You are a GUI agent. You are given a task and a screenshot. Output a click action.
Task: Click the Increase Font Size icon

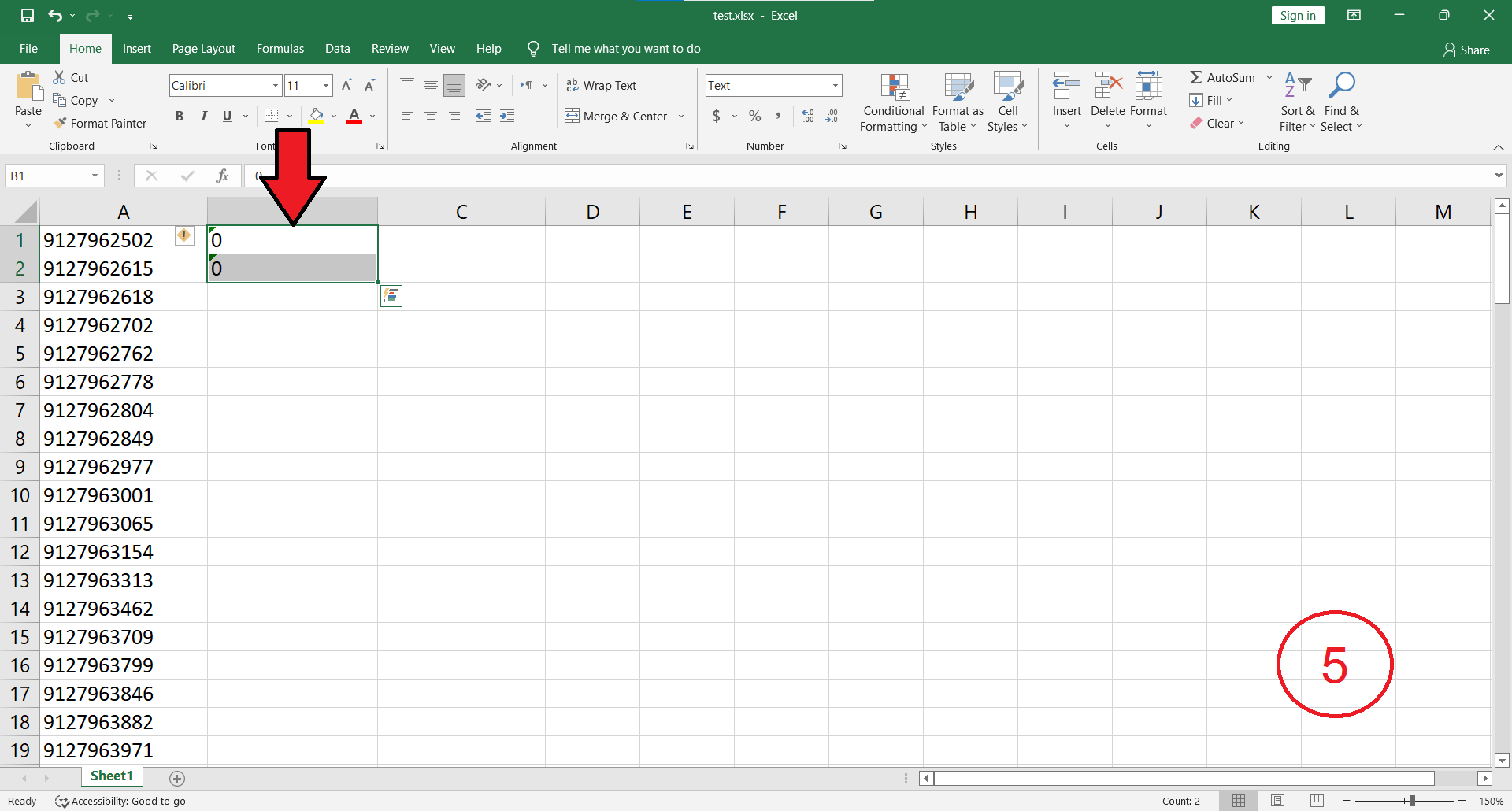point(346,85)
